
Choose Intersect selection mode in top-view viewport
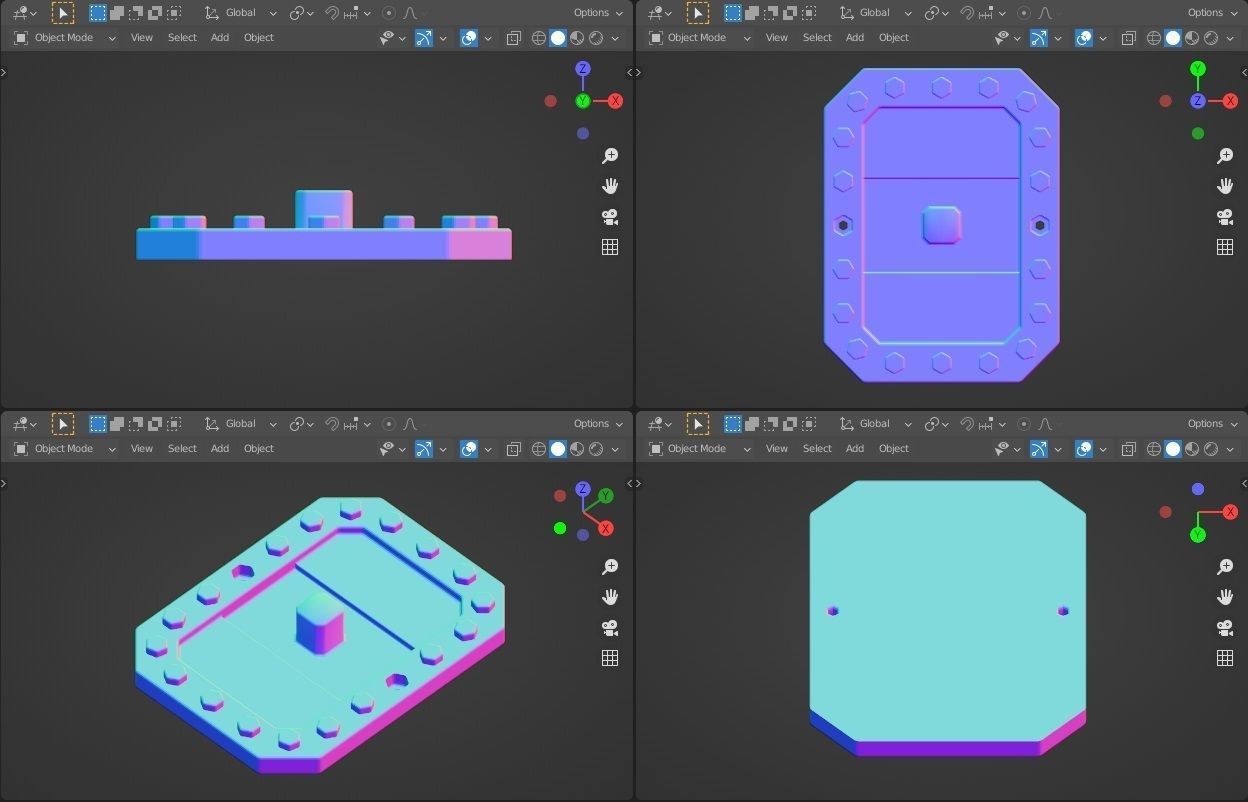point(809,13)
